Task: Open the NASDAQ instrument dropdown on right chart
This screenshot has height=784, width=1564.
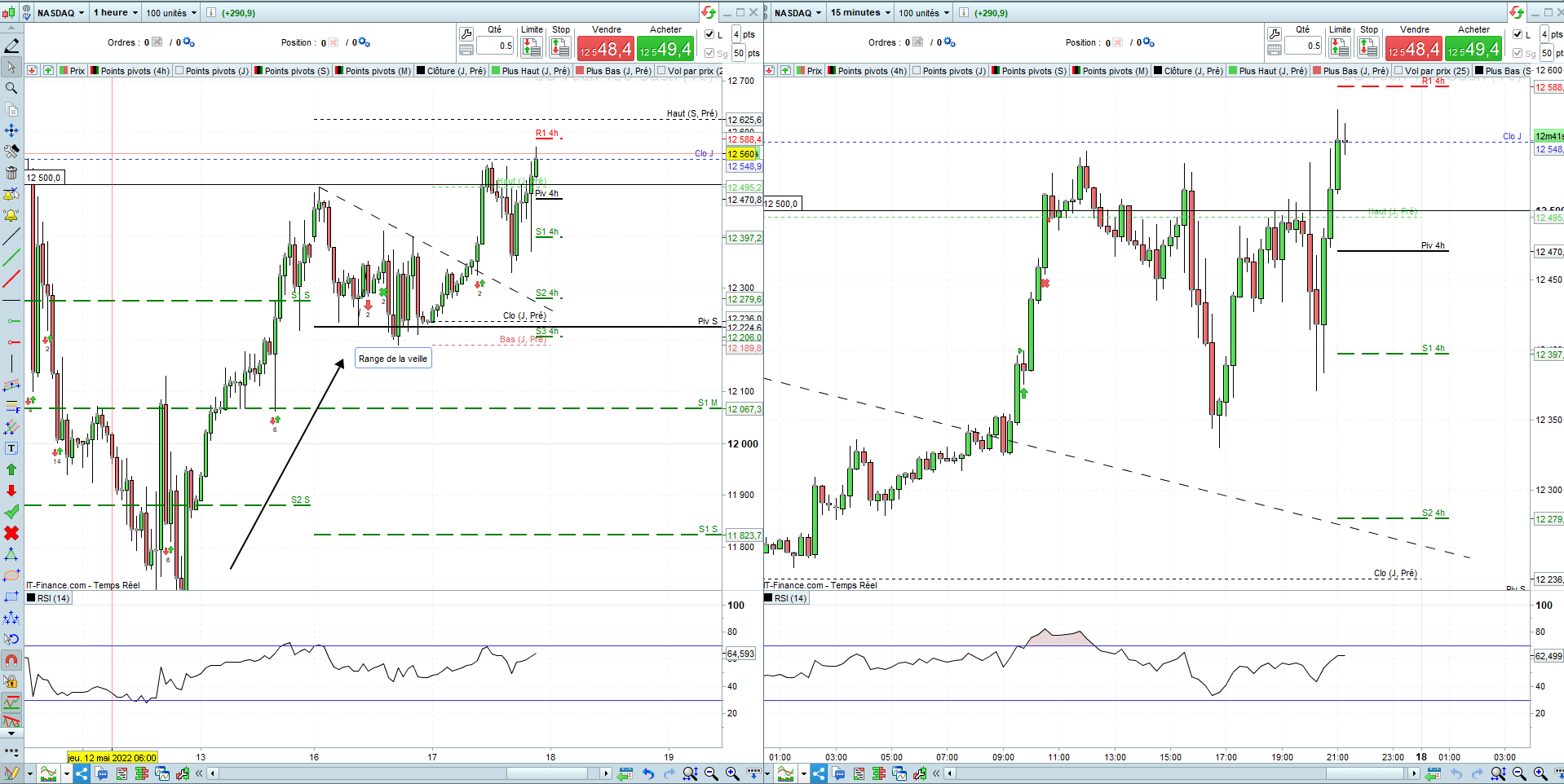Action: (797, 12)
